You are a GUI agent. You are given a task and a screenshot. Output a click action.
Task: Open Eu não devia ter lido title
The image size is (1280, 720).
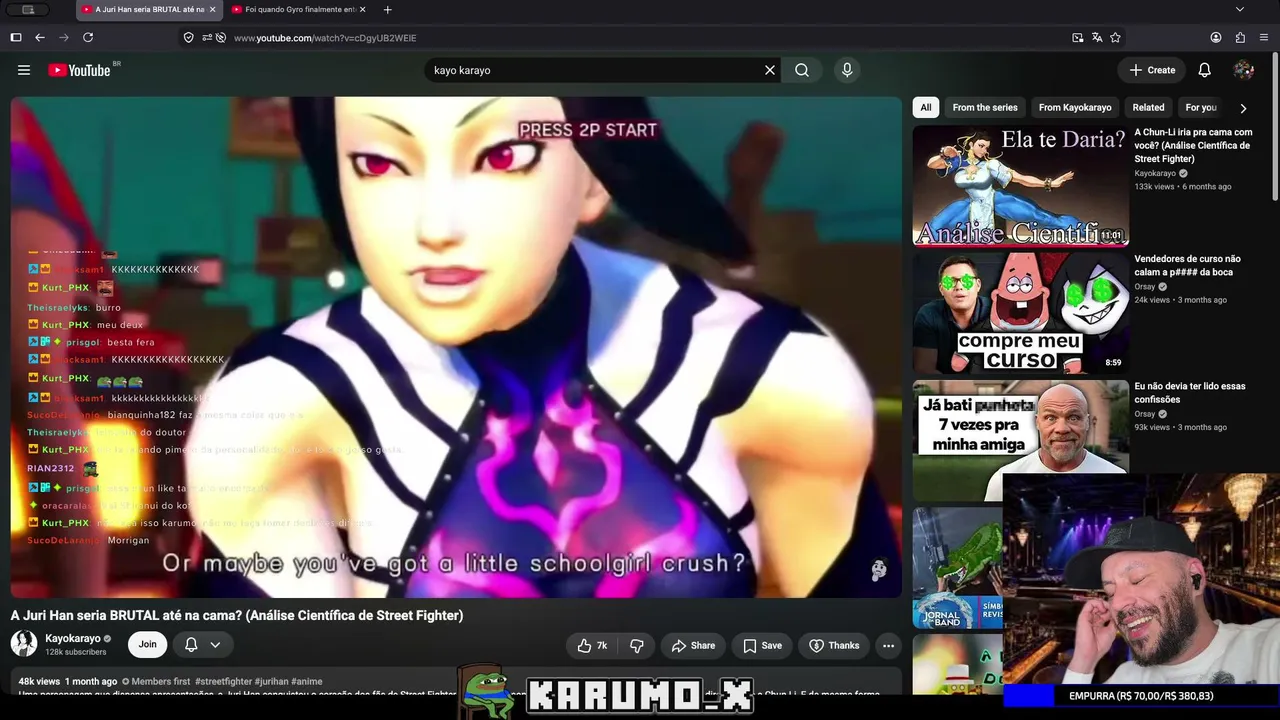[1190, 393]
